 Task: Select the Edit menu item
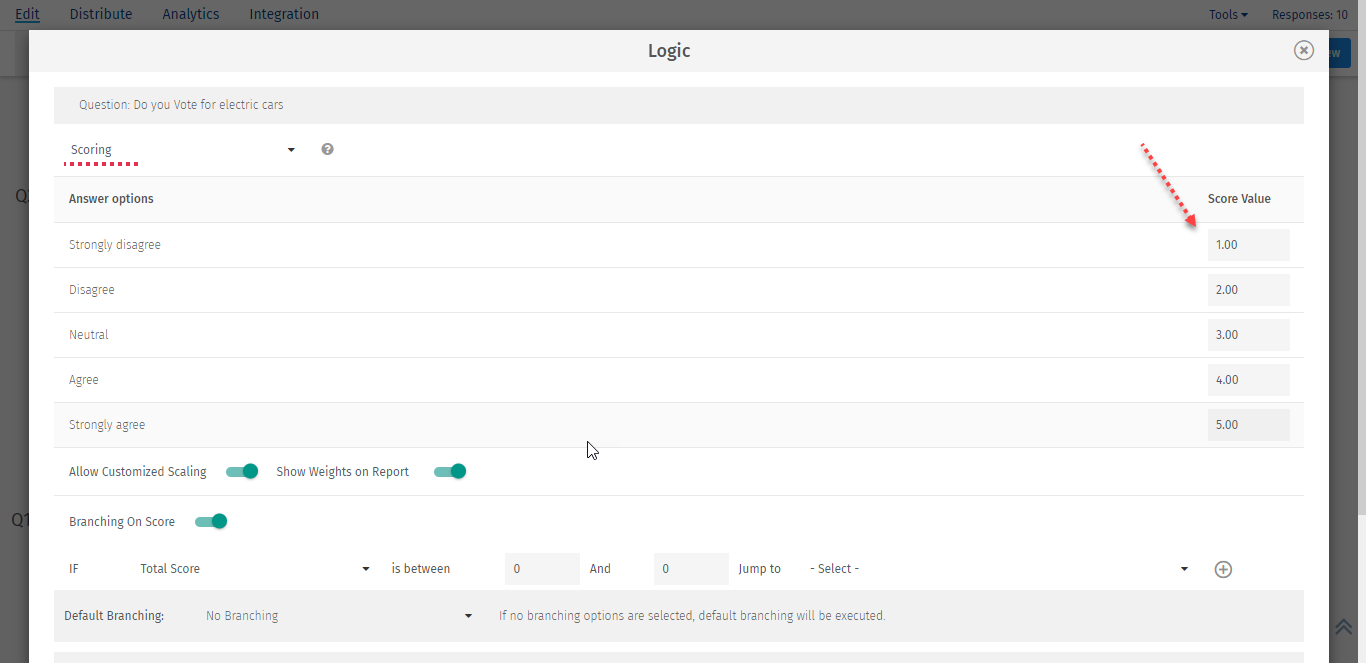tap(27, 14)
